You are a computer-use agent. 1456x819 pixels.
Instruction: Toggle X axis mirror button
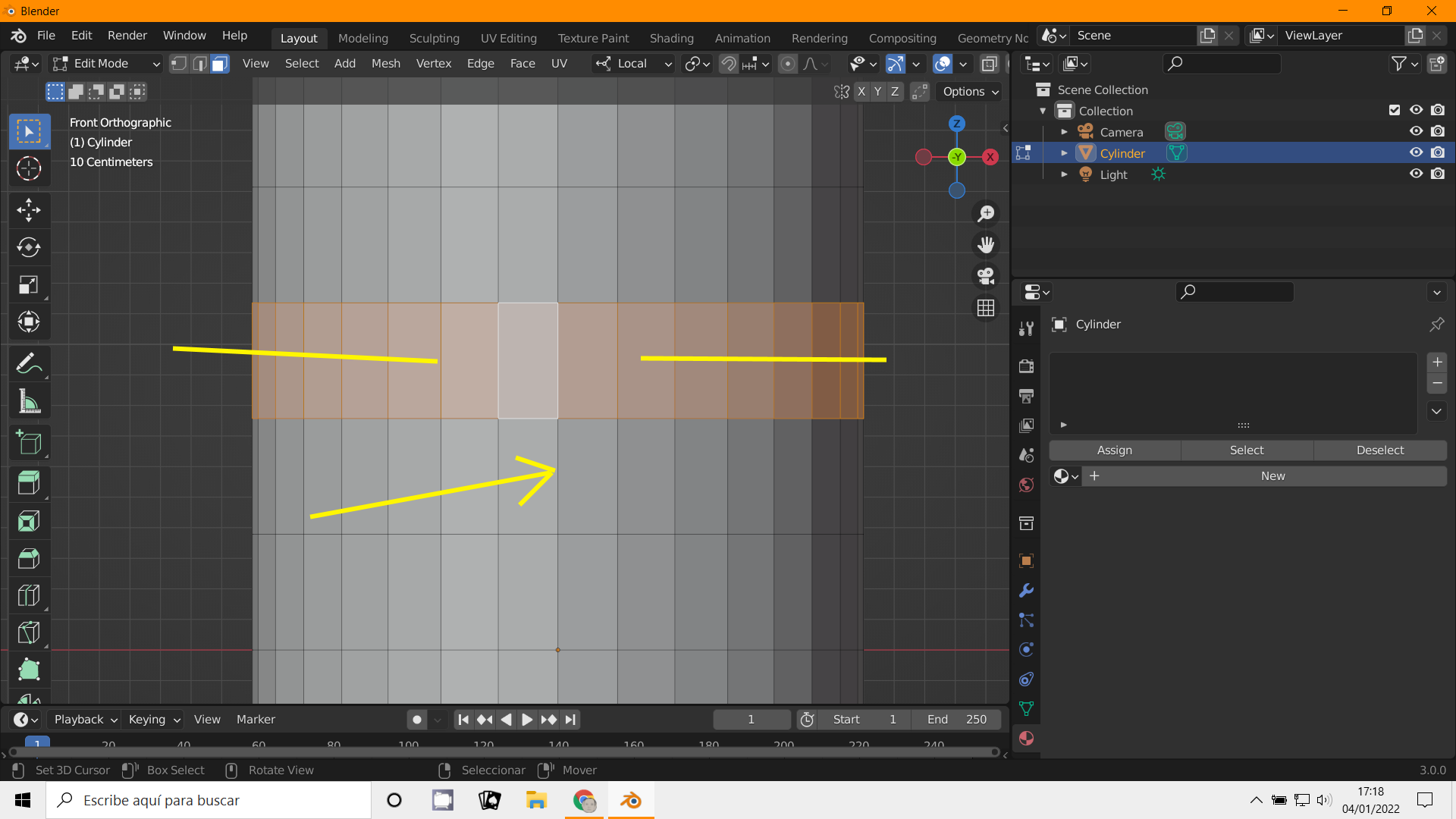point(861,92)
